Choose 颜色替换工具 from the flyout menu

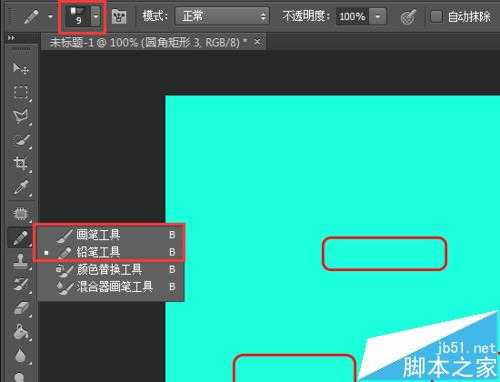coord(111,269)
